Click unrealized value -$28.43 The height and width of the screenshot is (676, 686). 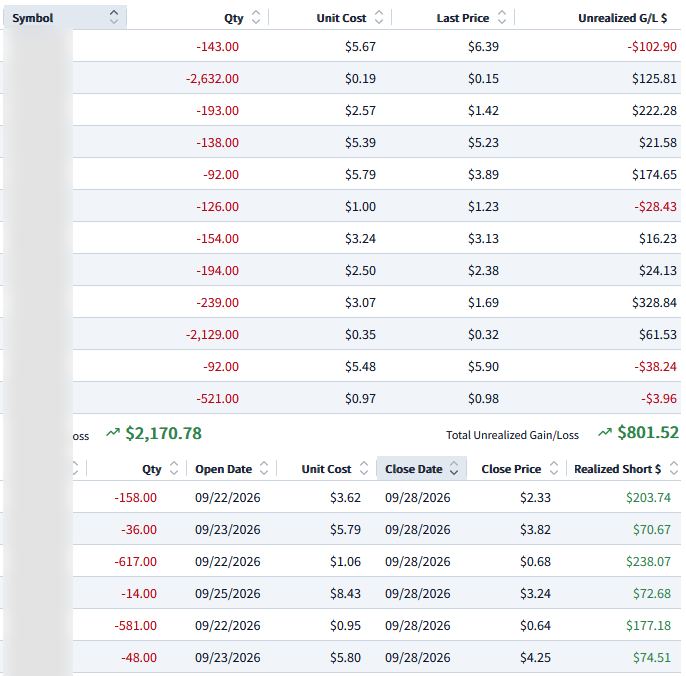tap(655, 206)
